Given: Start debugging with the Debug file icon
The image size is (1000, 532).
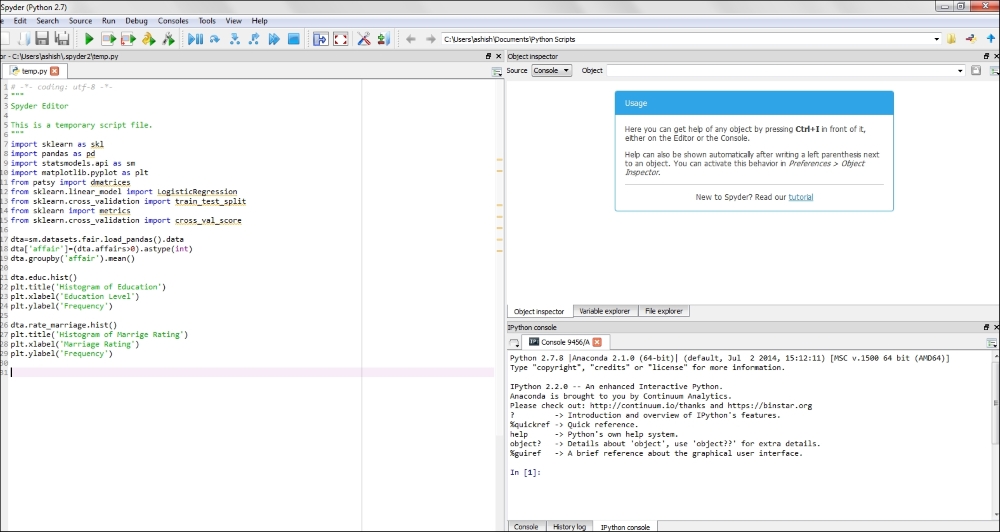Looking at the screenshot, I should pos(195,39).
